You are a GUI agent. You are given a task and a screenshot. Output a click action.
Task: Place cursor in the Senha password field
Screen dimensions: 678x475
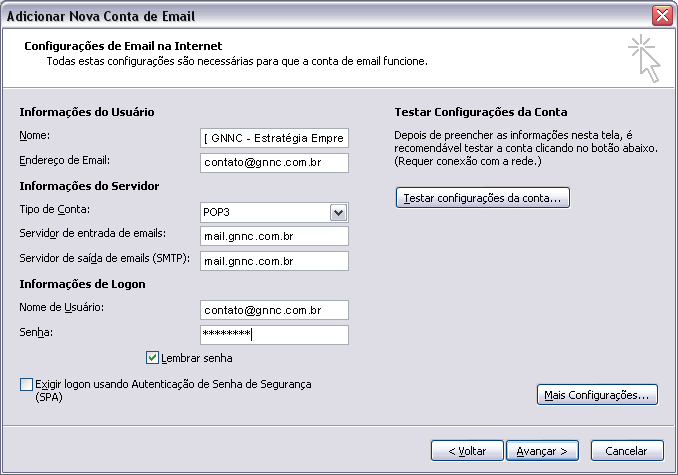tap(274, 335)
